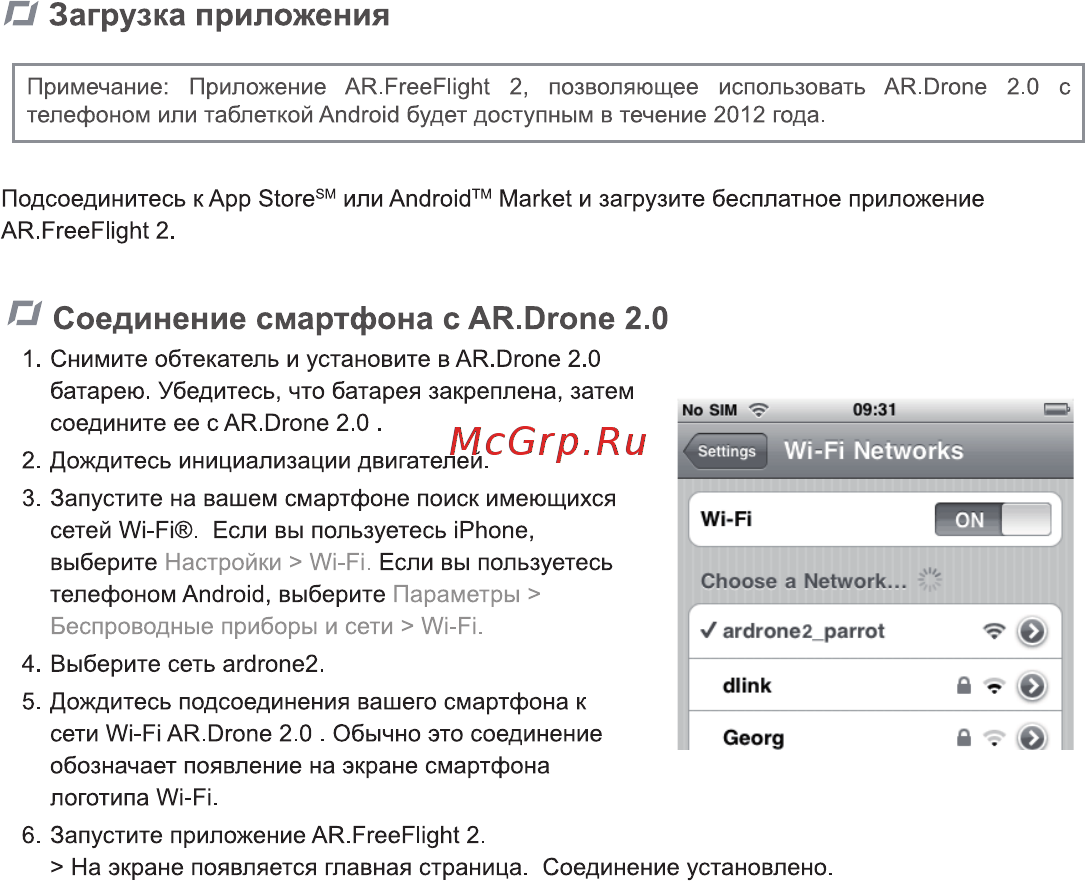Screen dimensions: 1085x881
Task: Click the 'Соединение смартфона с AR.Drone 2.0' heading
Action: 361,318
